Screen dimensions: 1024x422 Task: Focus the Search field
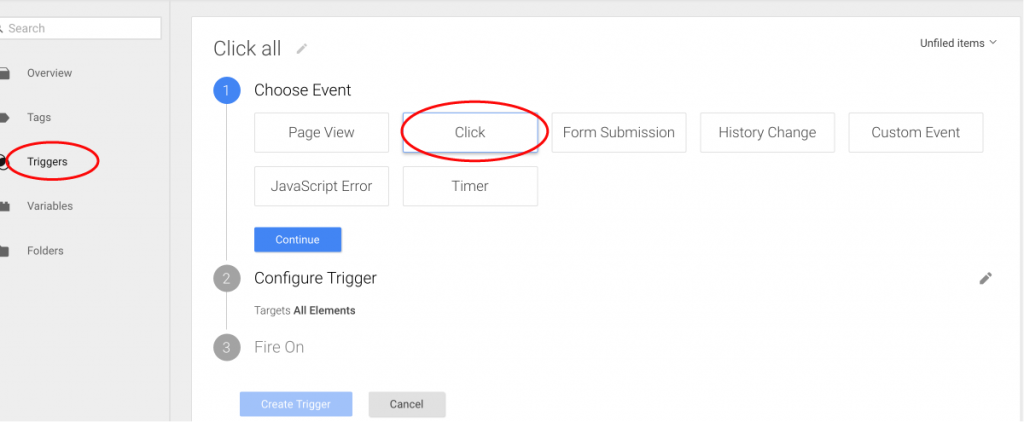[x=78, y=29]
